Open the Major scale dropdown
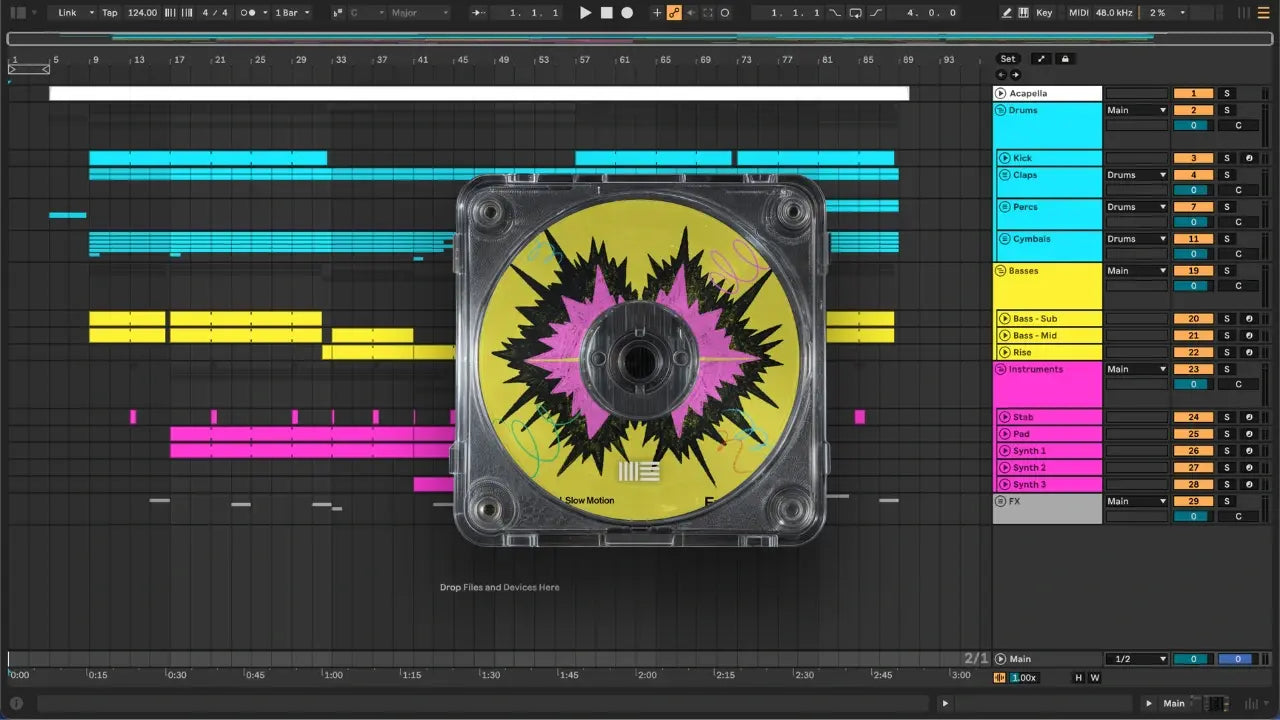Image resolution: width=1280 pixels, height=720 pixels. [420, 13]
